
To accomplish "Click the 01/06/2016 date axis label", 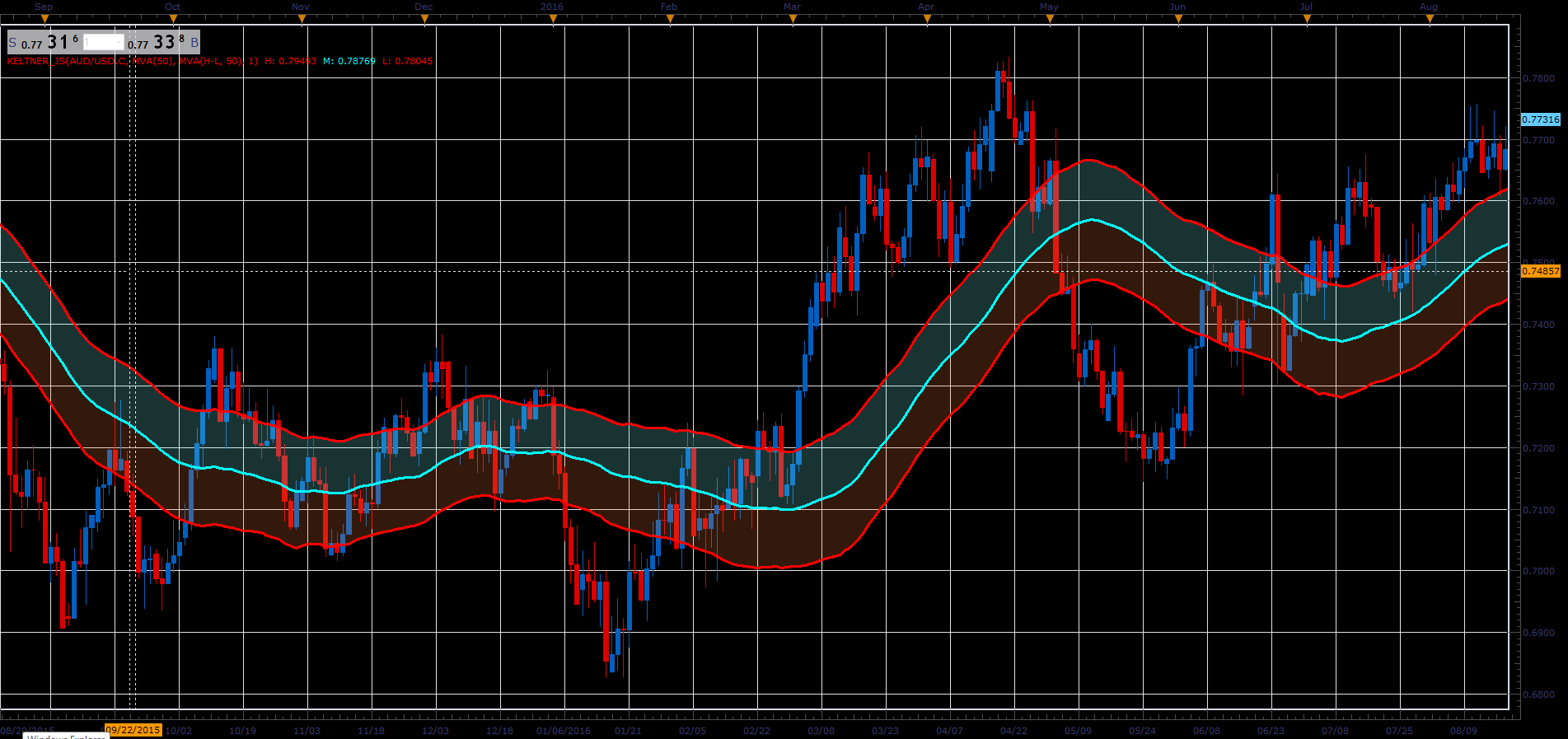I will tap(564, 731).
